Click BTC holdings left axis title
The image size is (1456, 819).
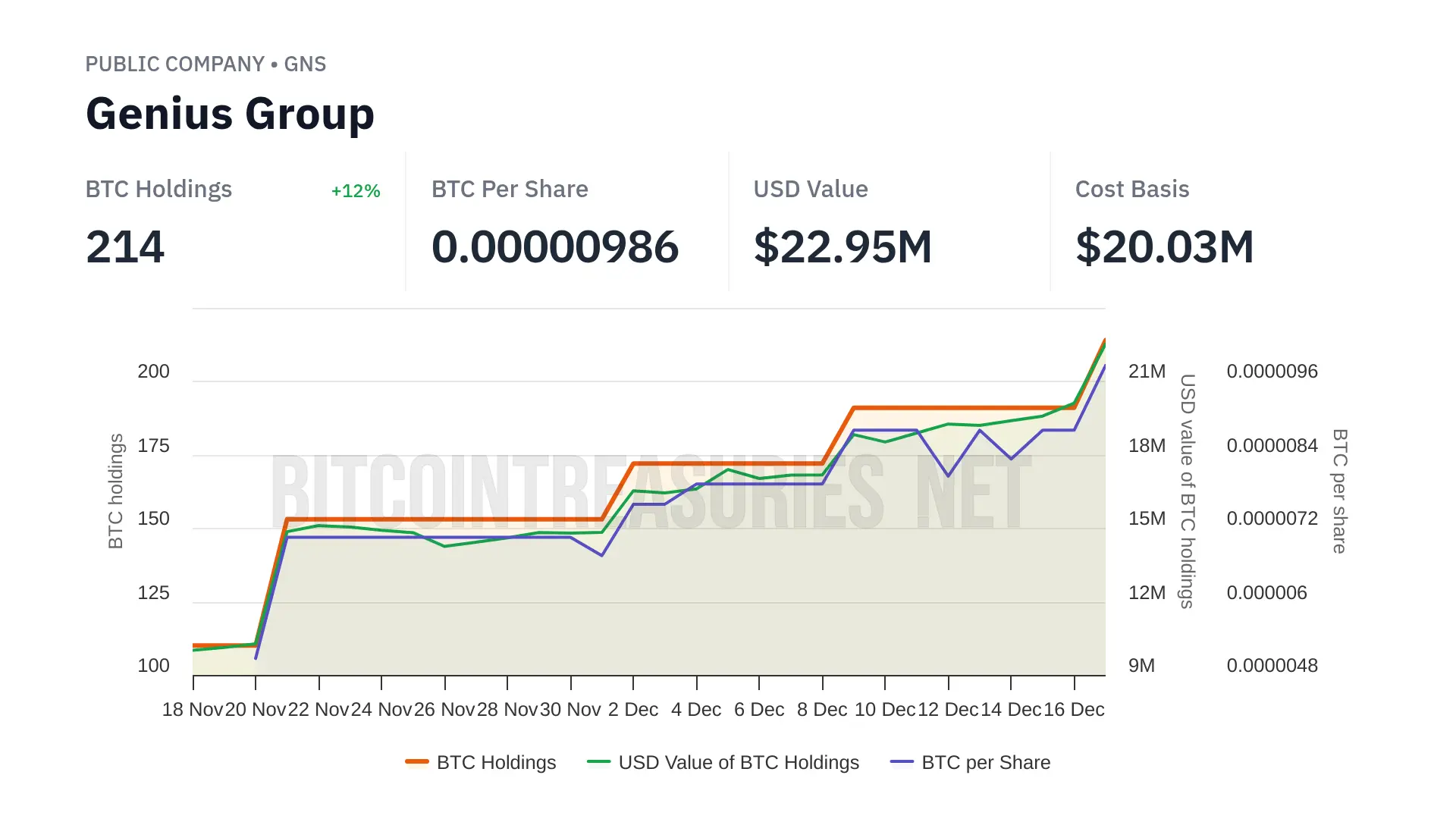pos(115,491)
